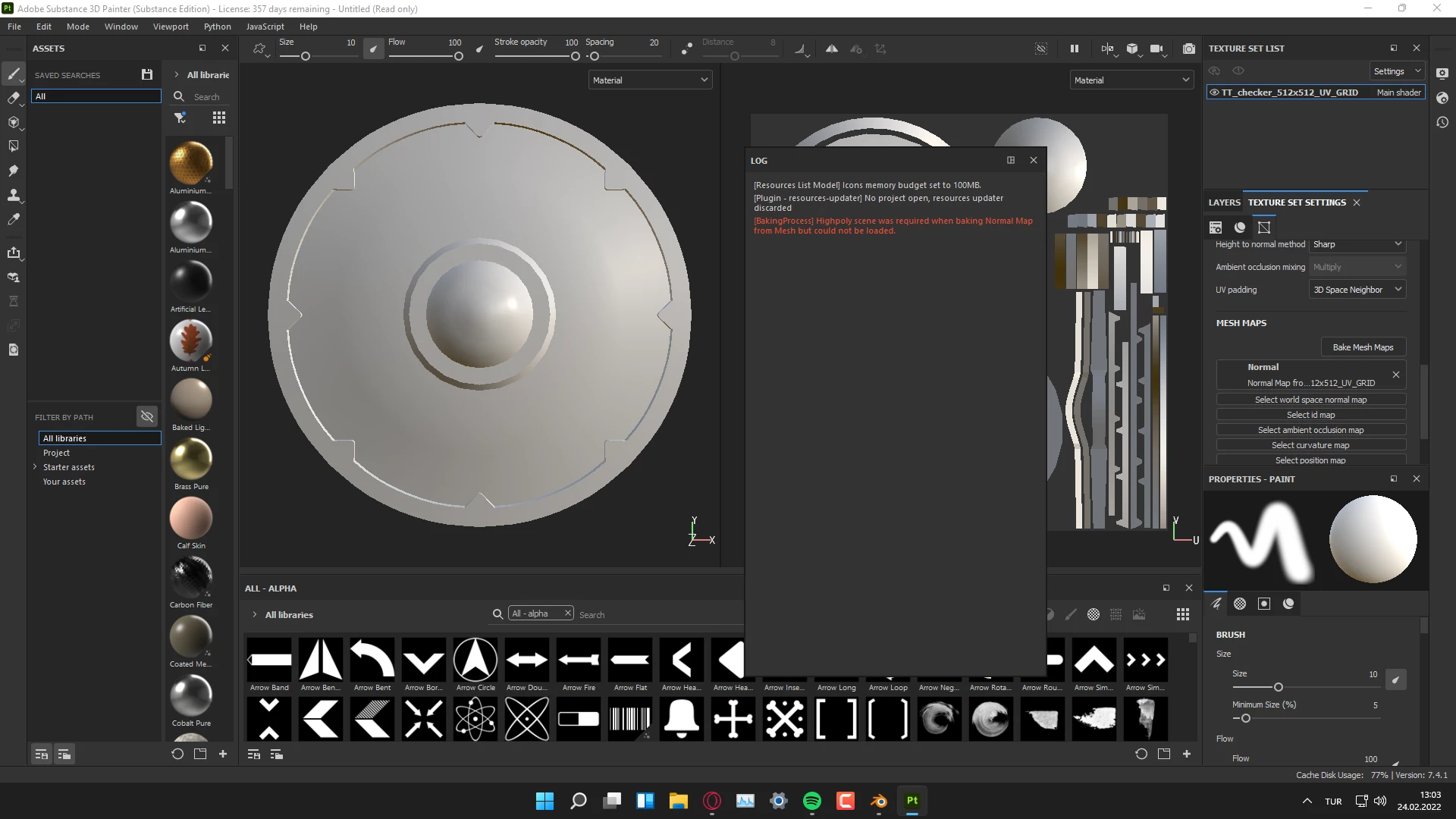This screenshot has height=819, width=1456.
Task: Toggle symmetry in the top toolbar
Action: coord(832,49)
